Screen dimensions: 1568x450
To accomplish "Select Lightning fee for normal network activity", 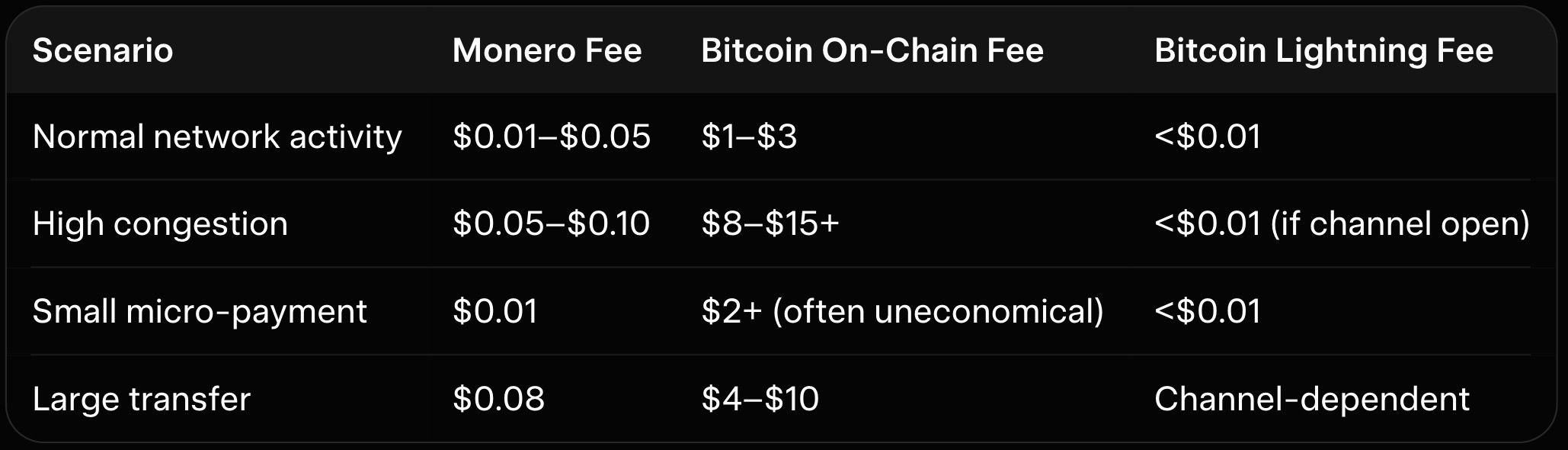I will point(1208,137).
